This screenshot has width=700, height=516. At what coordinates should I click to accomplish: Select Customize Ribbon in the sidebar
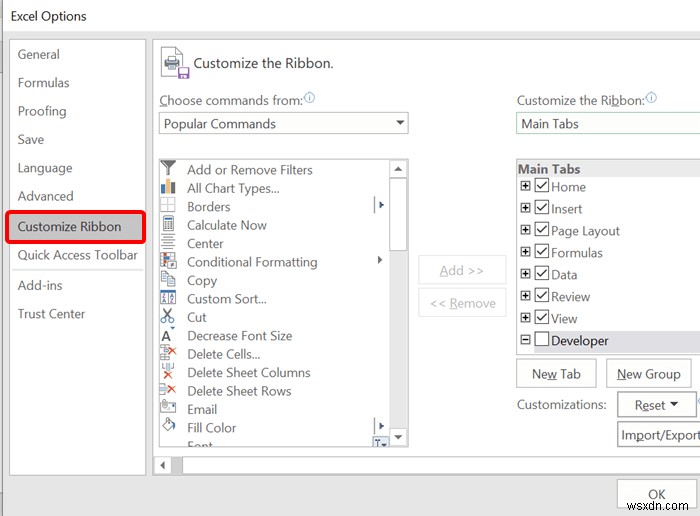(x=76, y=227)
